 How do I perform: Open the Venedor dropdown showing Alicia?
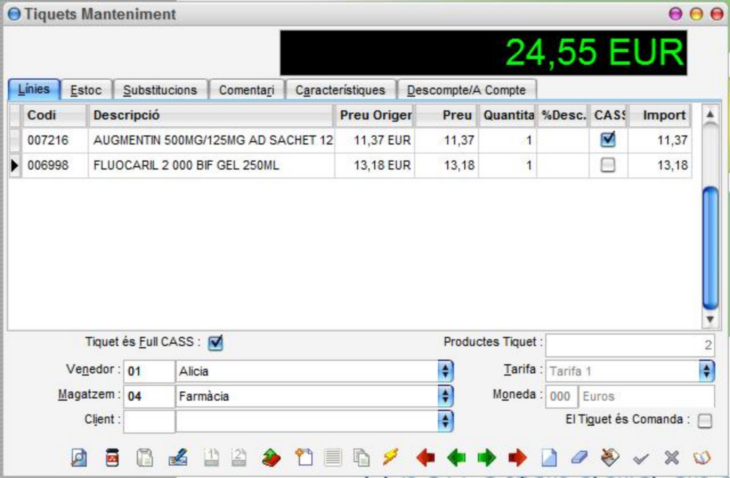tap(446, 371)
